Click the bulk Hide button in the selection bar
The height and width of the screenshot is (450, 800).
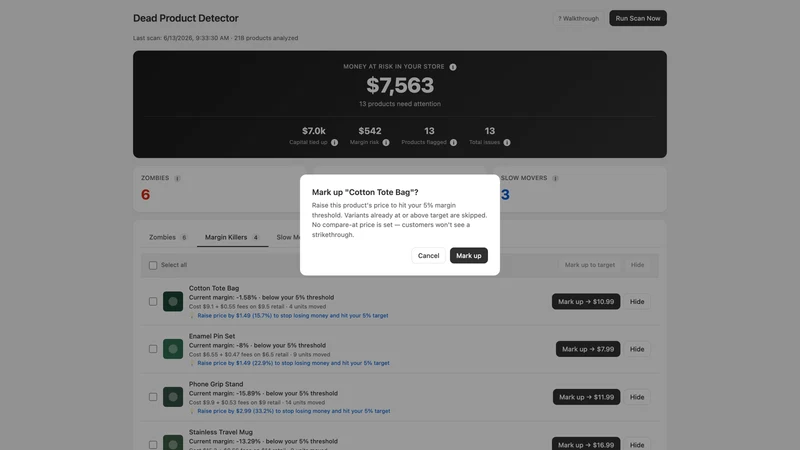click(x=637, y=265)
